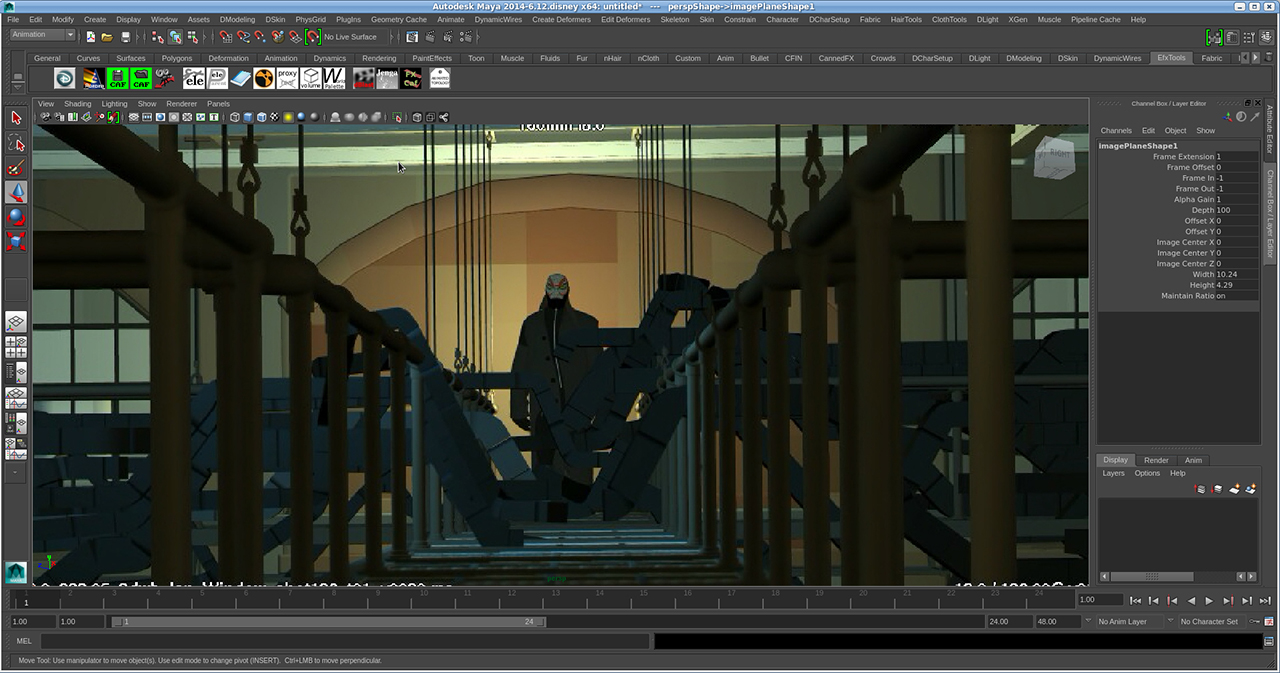Click the viewport yellow use-all-lights icon

point(288,117)
